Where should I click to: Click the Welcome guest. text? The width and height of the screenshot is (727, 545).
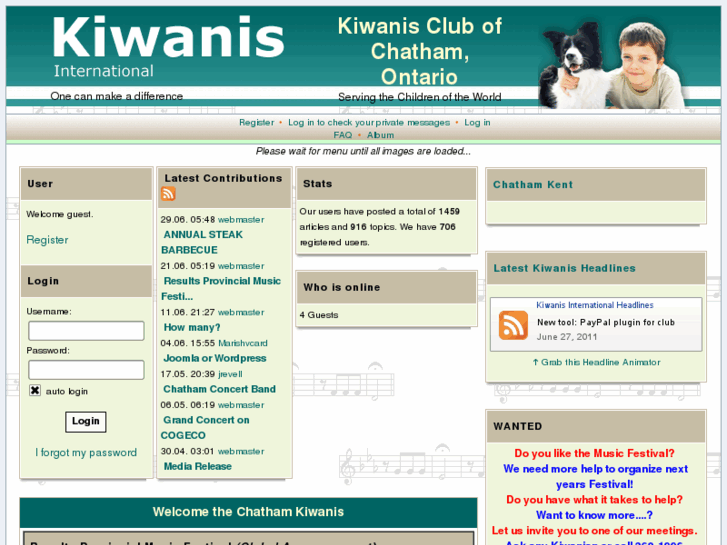[x=59, y=214]
